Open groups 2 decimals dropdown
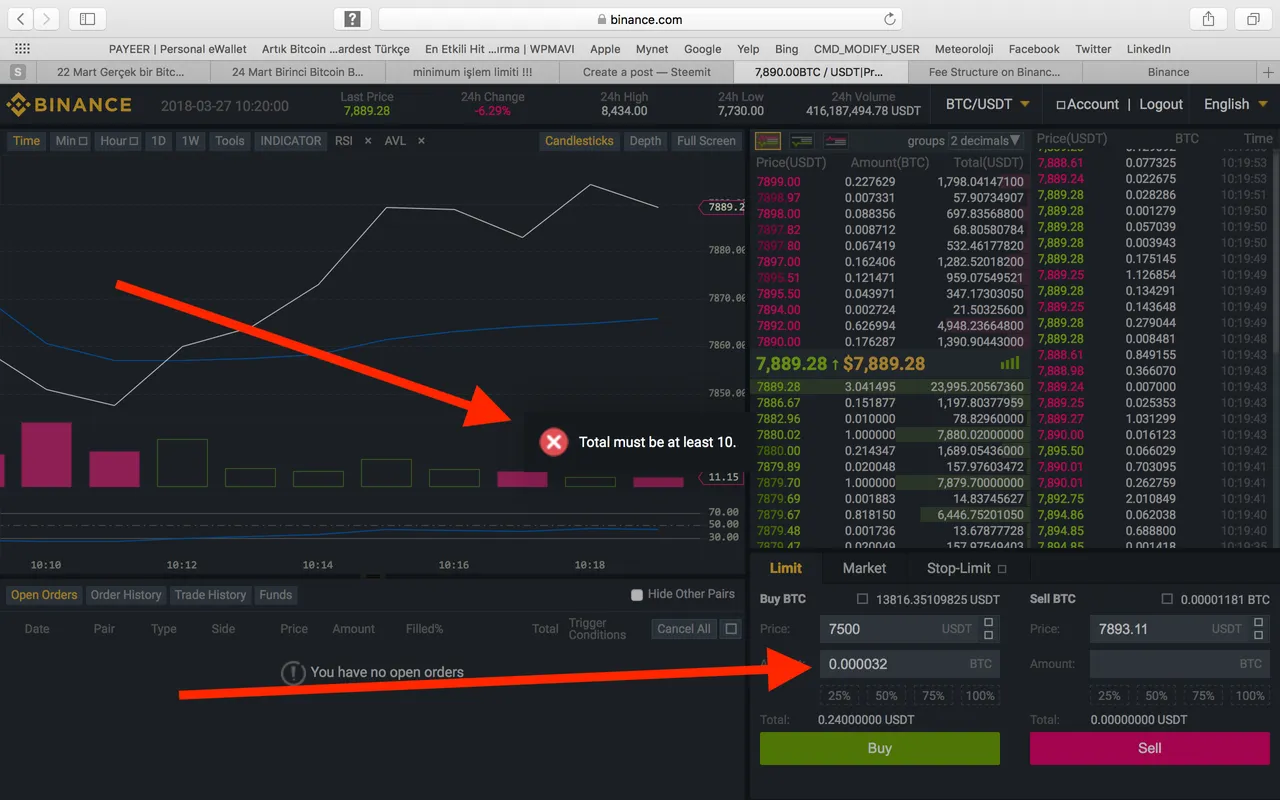 point(986,141)
